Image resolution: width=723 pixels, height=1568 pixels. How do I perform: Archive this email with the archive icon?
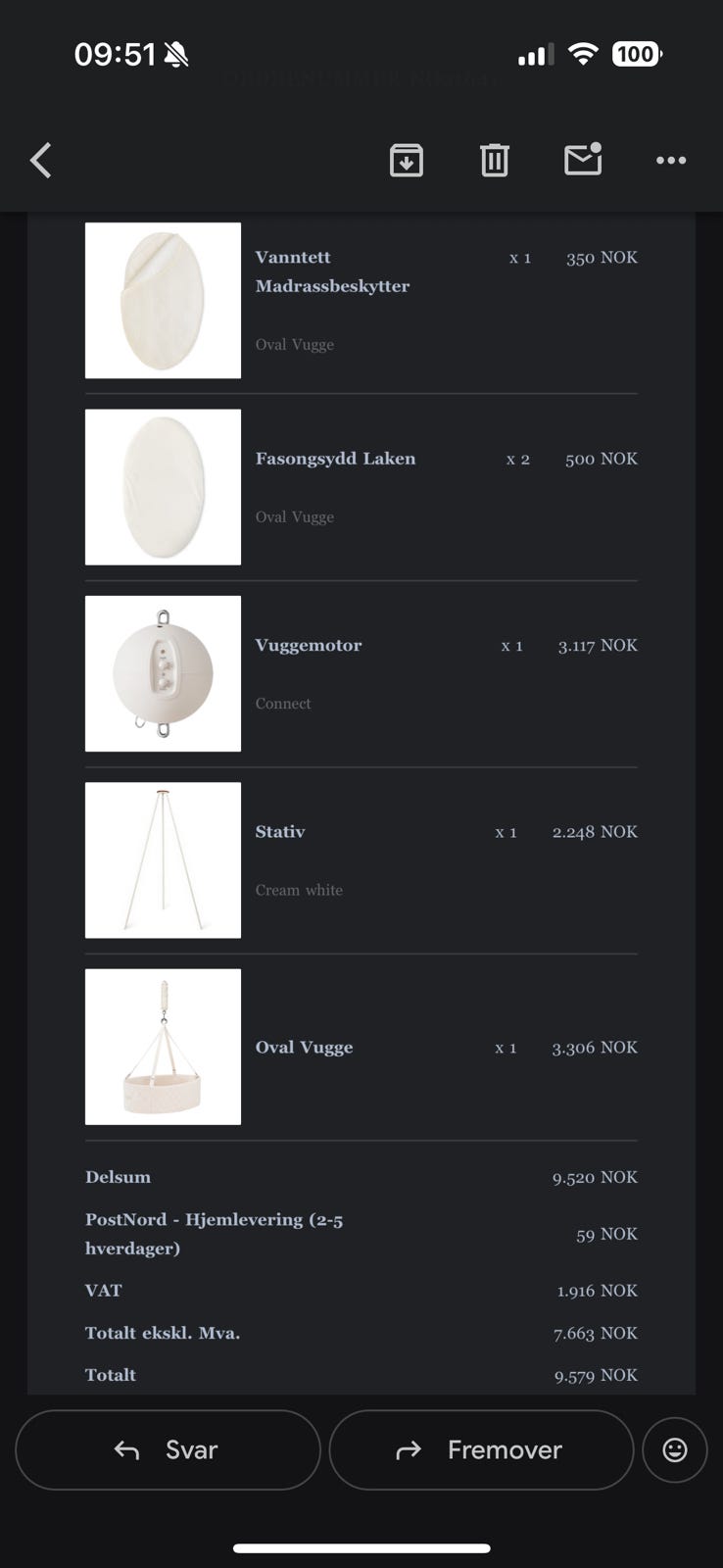tap(407, 160)
